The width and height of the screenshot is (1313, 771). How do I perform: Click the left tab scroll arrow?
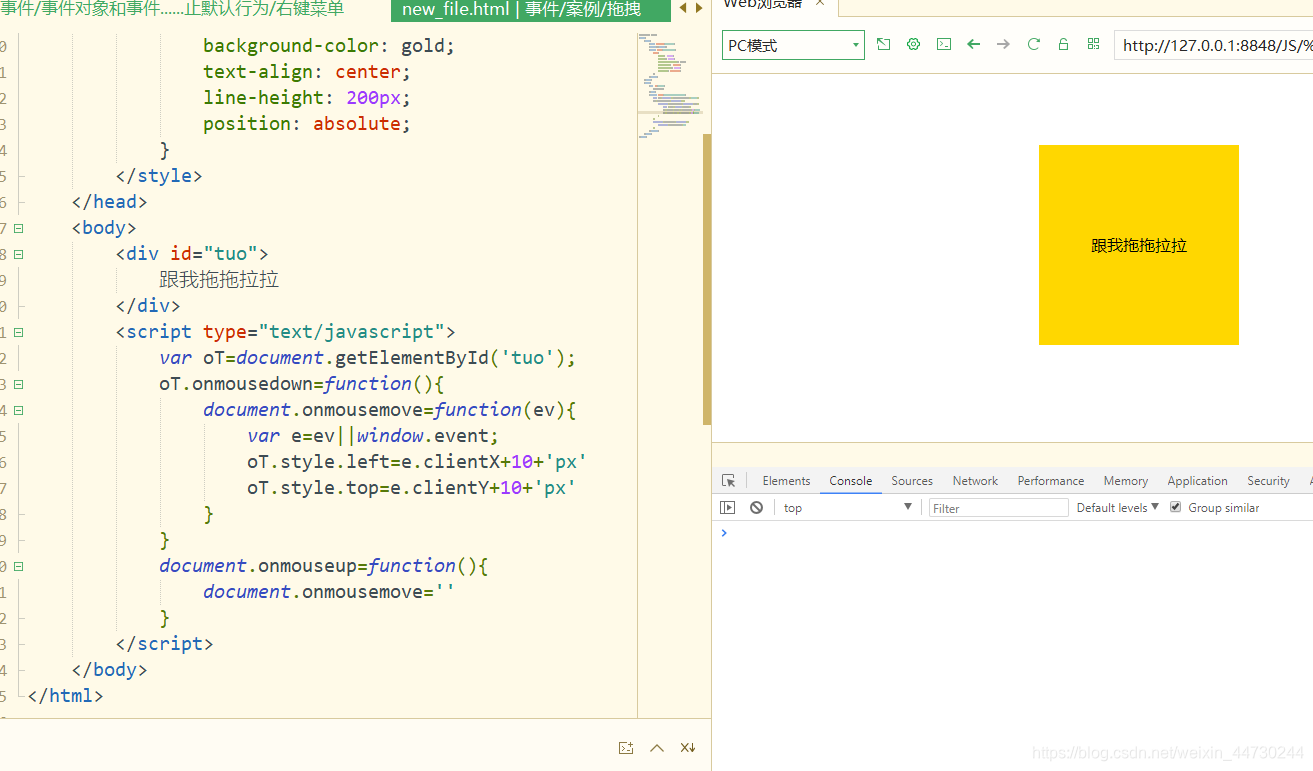tap(683, 8)
